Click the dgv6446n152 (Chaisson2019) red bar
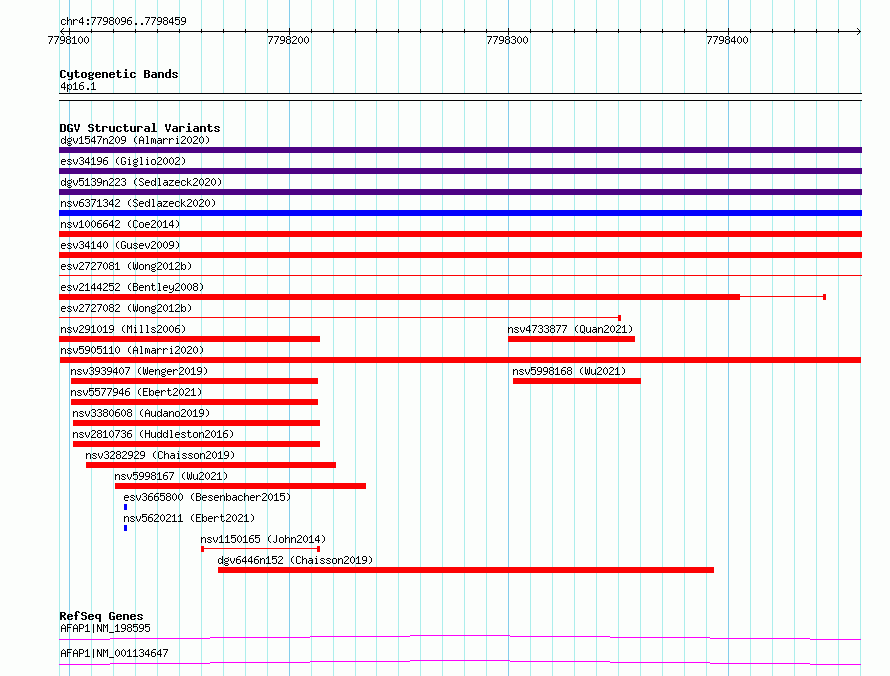Viewport: 890px width, 676px height. point(466,570)
